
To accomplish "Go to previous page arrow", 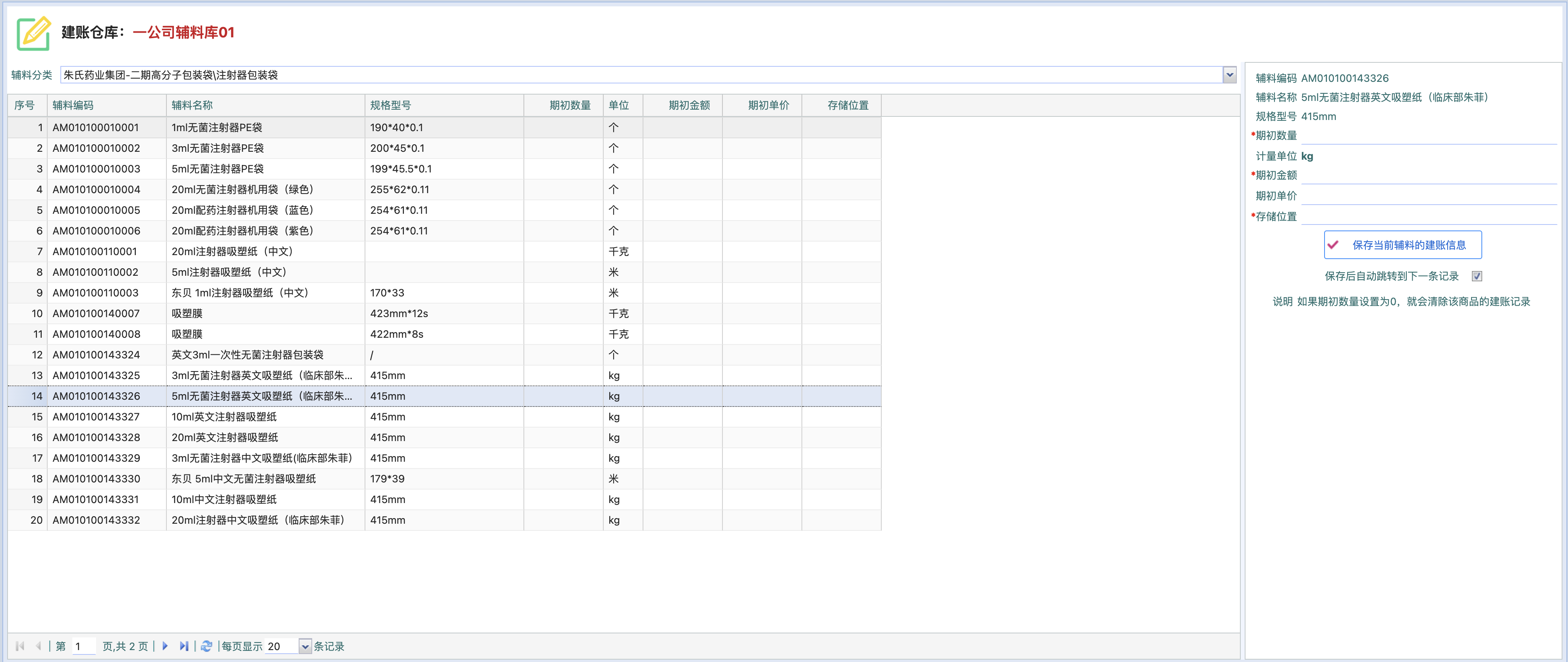I will [x=39, y=646].
